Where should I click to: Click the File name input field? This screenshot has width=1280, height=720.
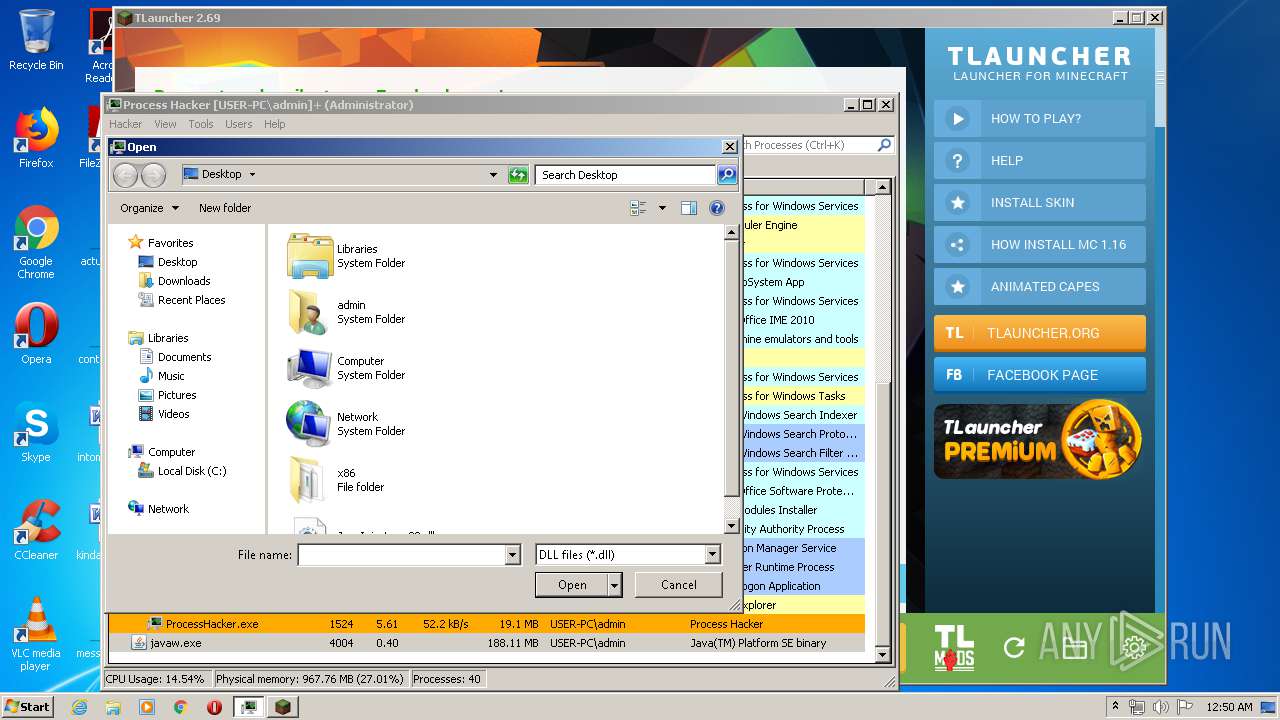click(402, 555)
